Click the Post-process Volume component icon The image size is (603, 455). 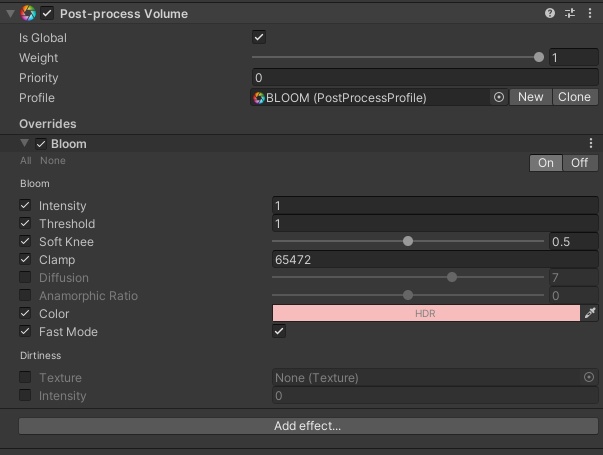click(x=28, y=14)
